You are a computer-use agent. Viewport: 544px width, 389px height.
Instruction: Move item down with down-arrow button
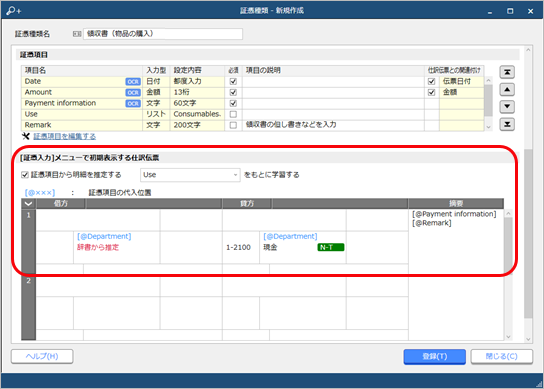tap(507, 107)
